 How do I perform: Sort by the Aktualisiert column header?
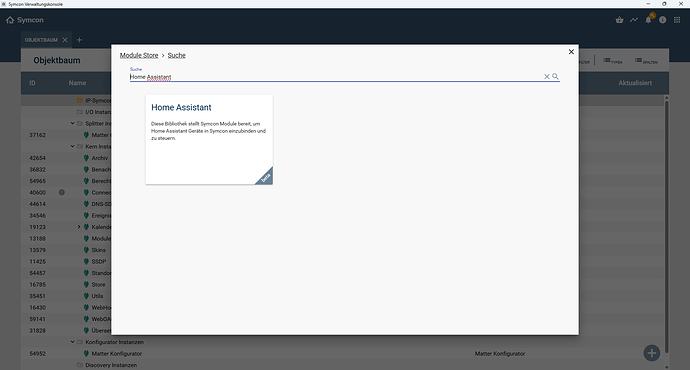click(x=635, y=83)
